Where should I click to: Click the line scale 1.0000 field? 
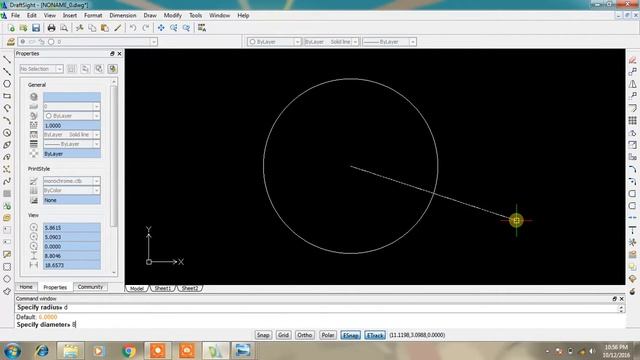[x=71, y=125]
